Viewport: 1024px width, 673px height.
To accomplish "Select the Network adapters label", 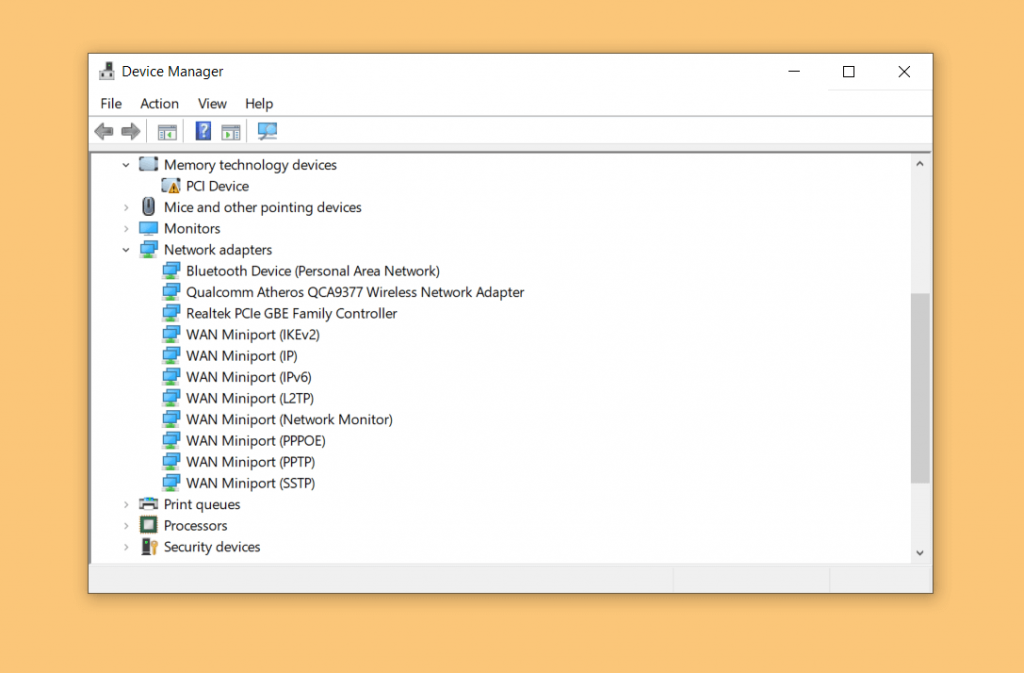I will [x=218, y=249].
